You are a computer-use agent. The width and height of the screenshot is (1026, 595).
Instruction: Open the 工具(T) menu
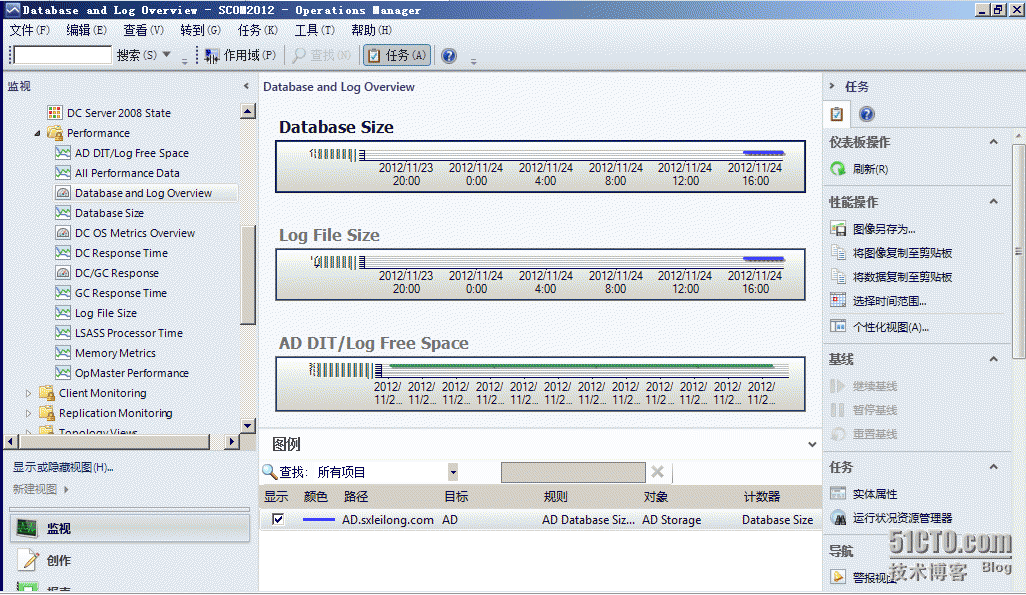315,30
